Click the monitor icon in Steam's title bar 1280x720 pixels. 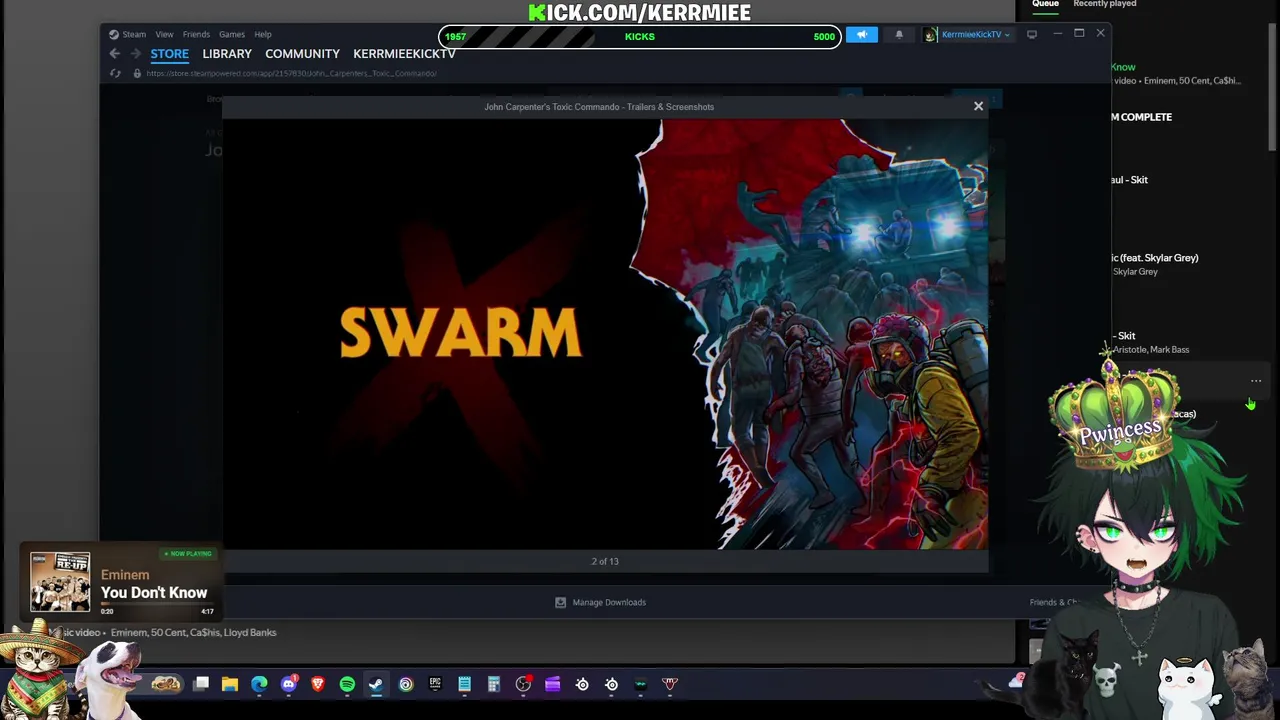pos(1032,34)
